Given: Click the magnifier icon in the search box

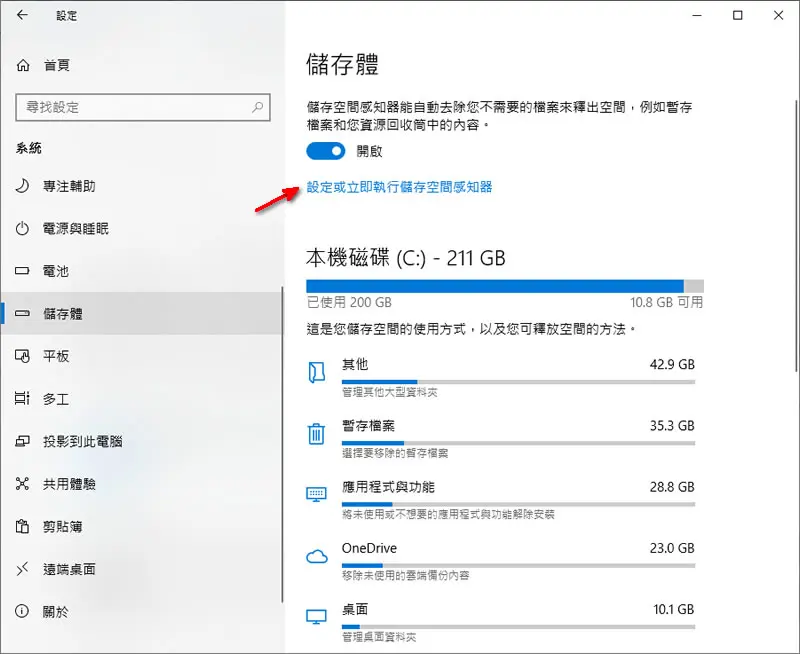Looking at the screenshot, I should pyautogui.click(x=258, y=107).
